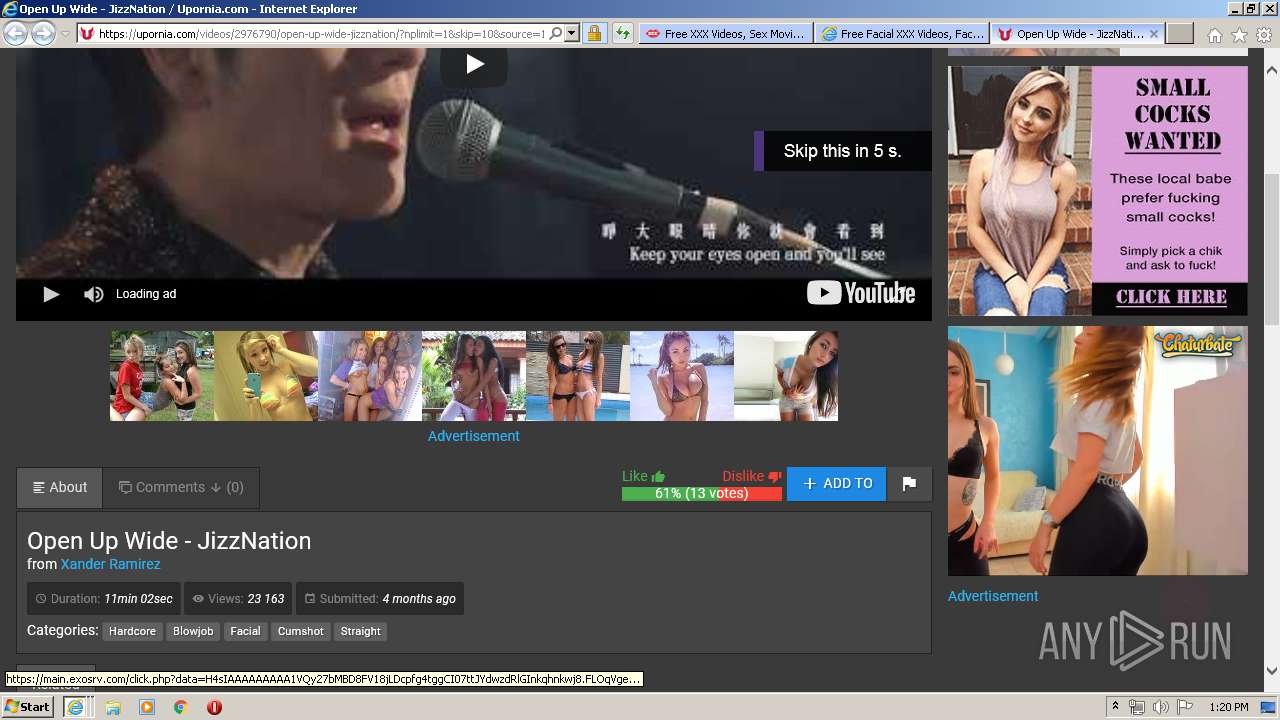1280x720 pixels.
Task: Open a new blank tab button
Action: click(x=1180, y=33)
